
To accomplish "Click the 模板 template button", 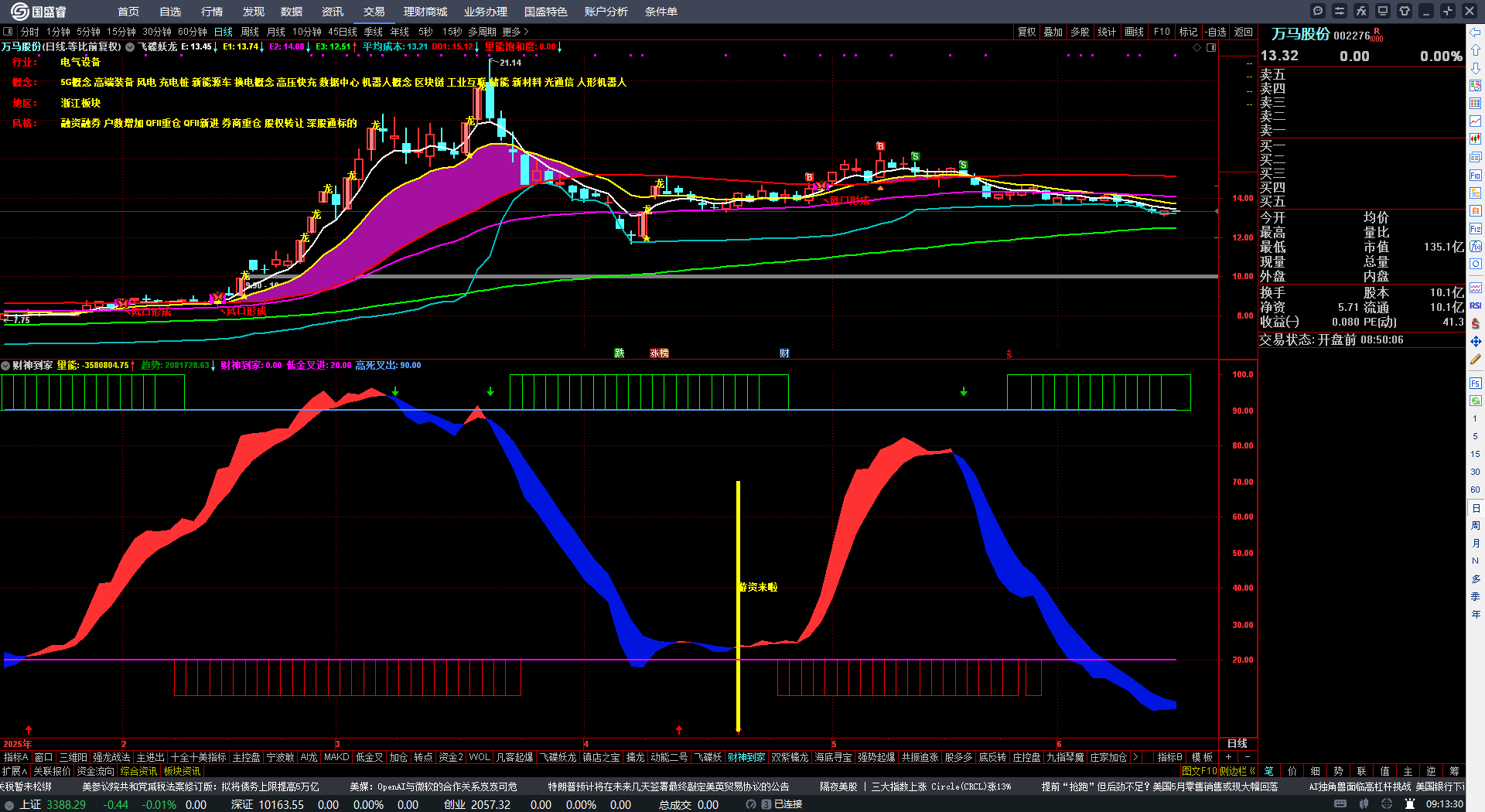I will 1203,757.
